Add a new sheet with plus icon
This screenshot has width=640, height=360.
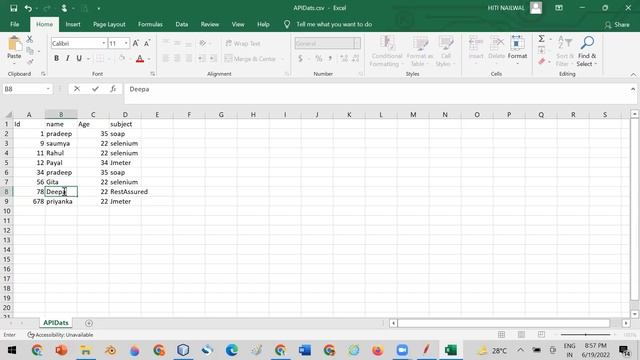[89, 323]
